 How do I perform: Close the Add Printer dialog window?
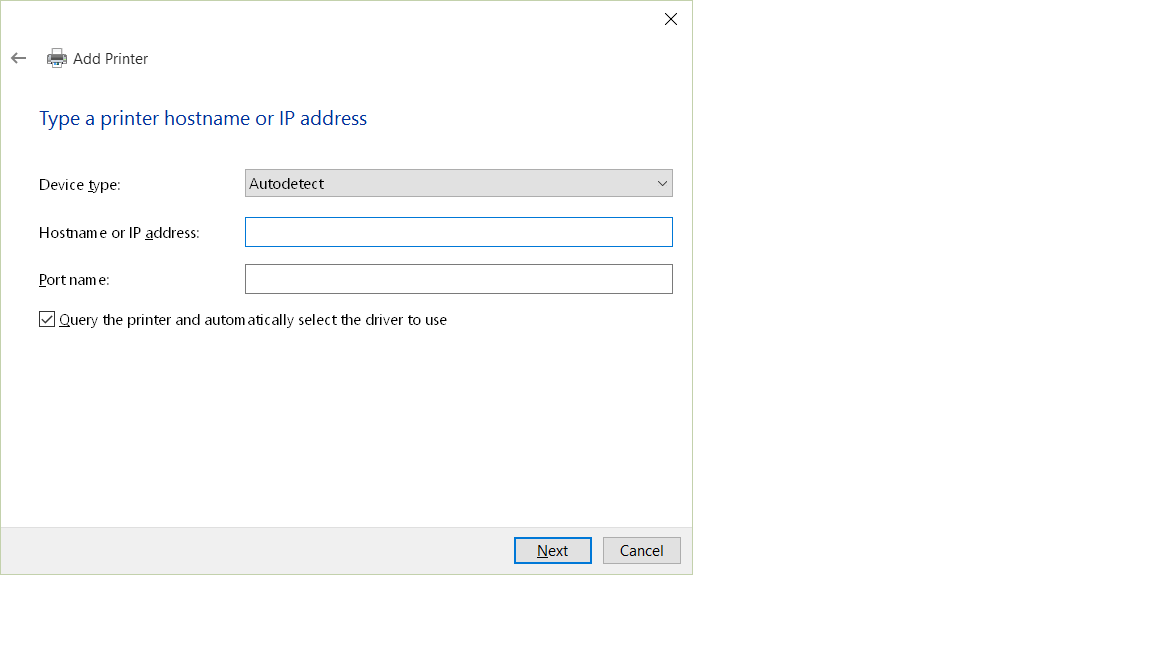[x=671, y=19]
